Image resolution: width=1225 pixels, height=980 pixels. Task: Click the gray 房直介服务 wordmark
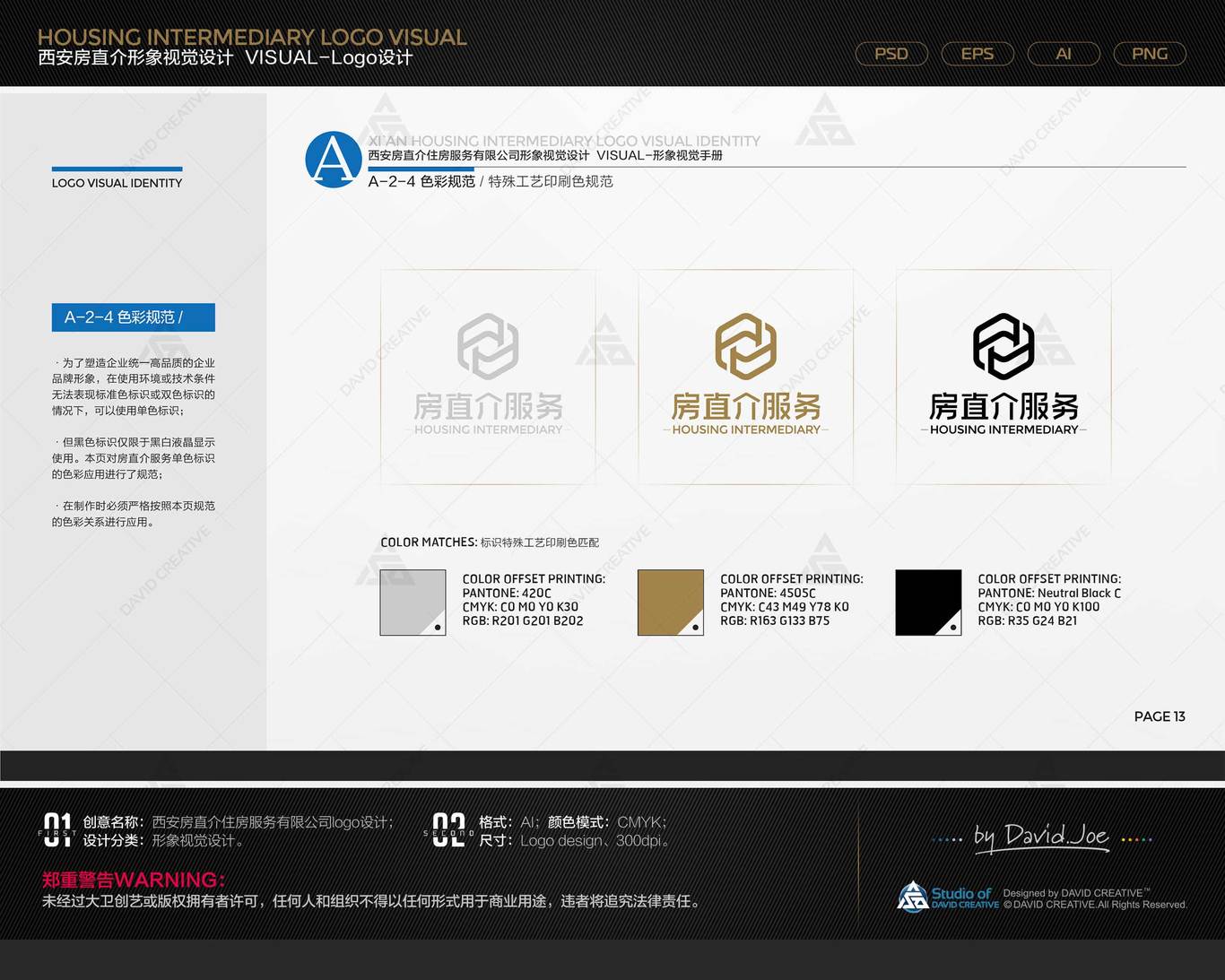coord(488,407)
